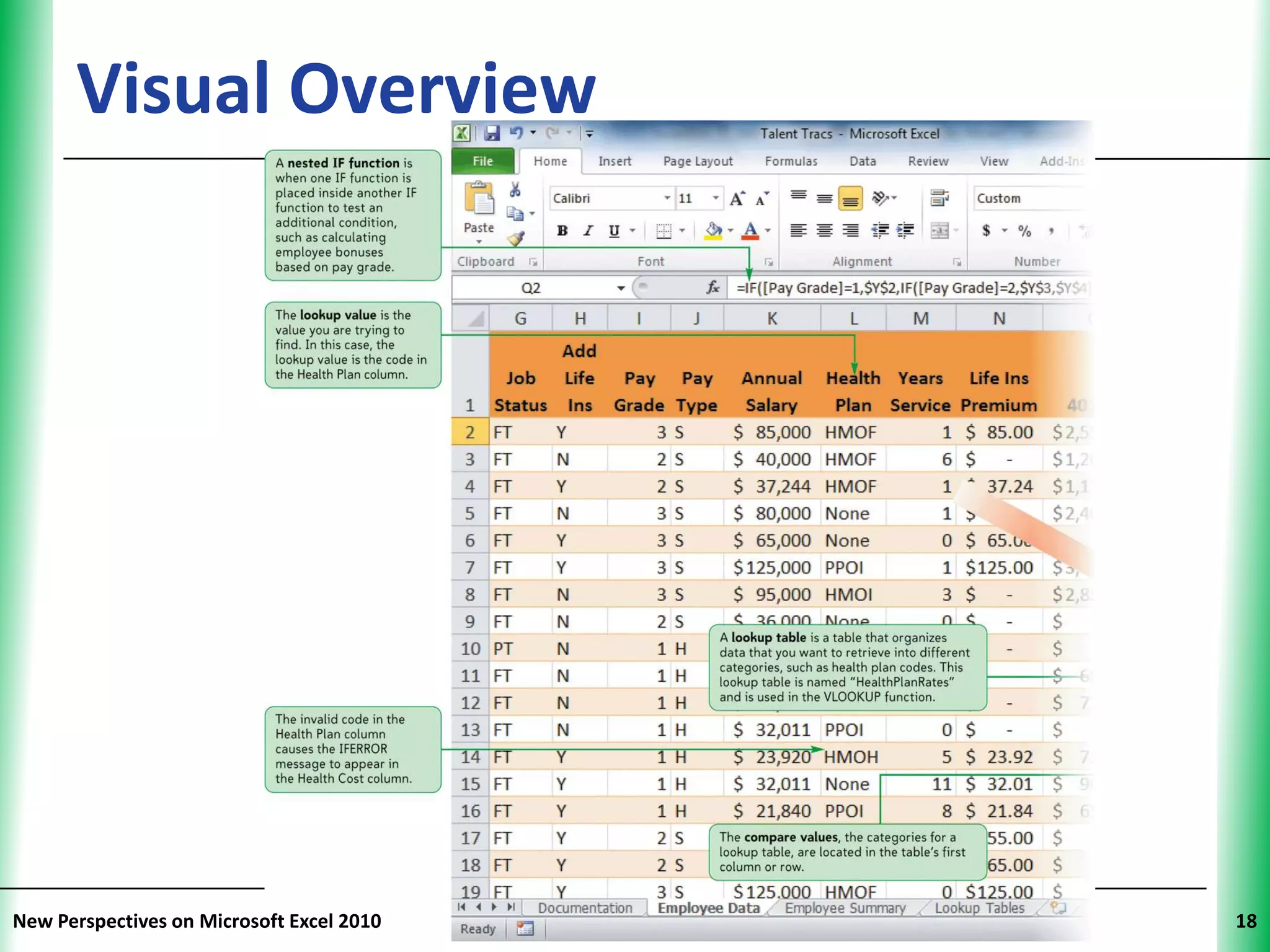This screenshot has width=1270, height=952.
Task: Click the Accounting dollar format icon
Action: [986, 231]
